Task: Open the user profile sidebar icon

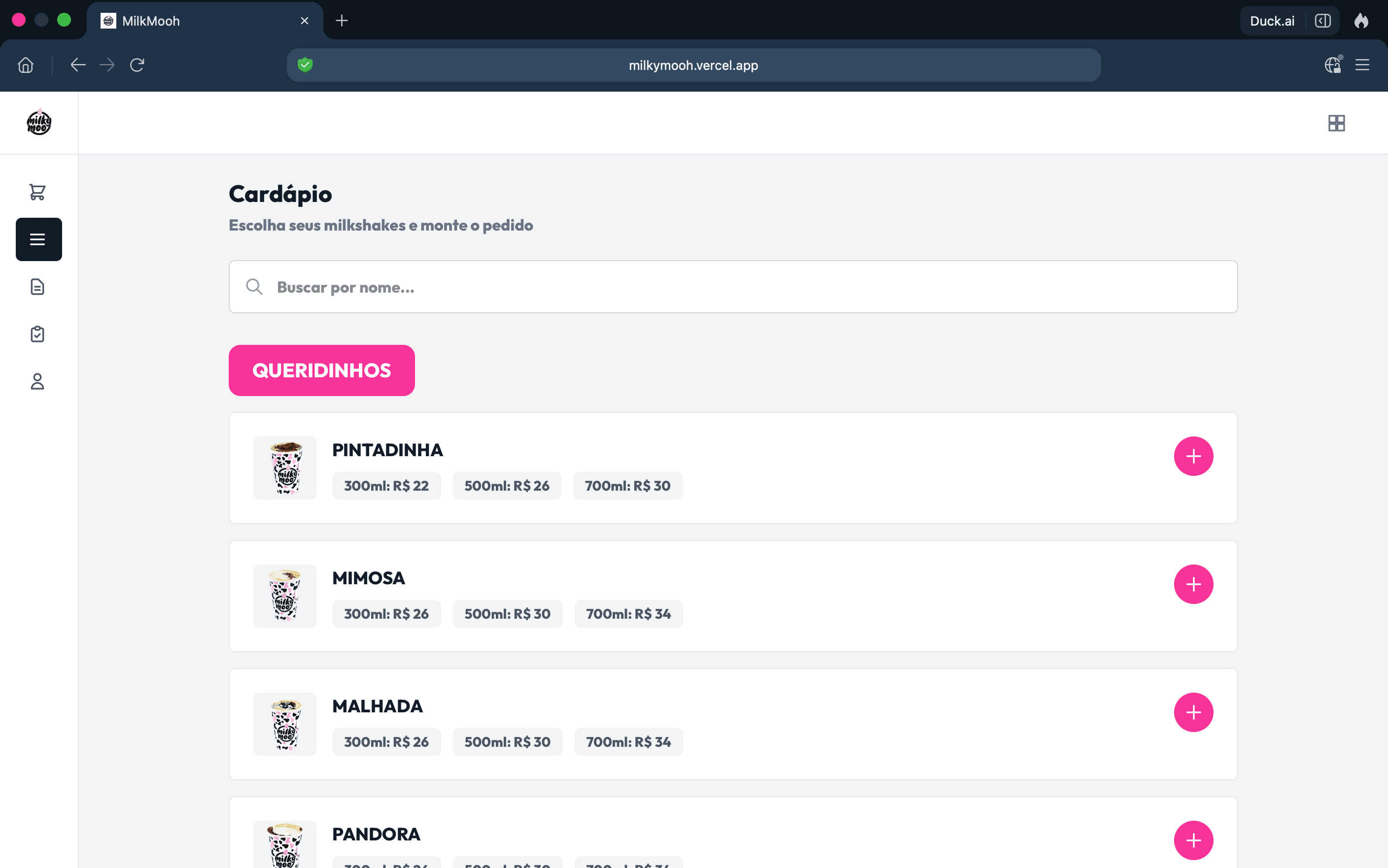Action: [x=38, y=382]
